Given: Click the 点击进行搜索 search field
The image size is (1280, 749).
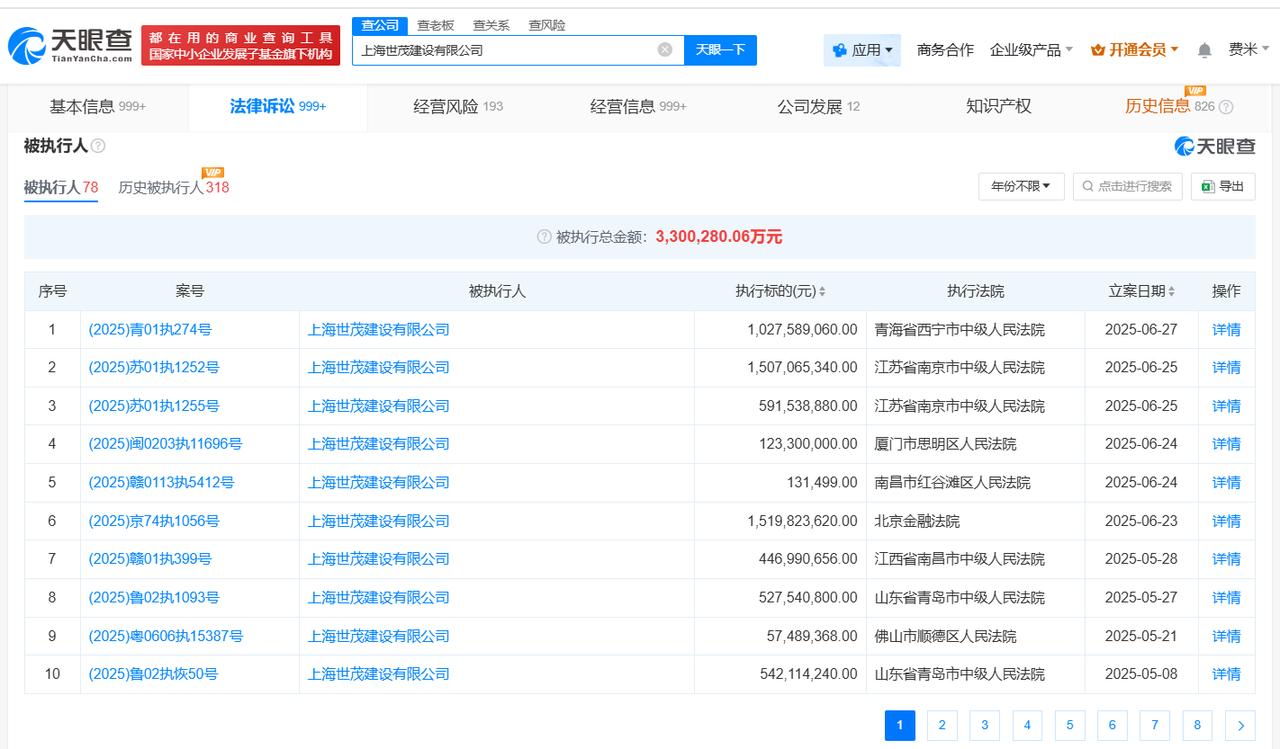Looking at the screenshot, I should pyautogui.click(x=1128, y=186).
